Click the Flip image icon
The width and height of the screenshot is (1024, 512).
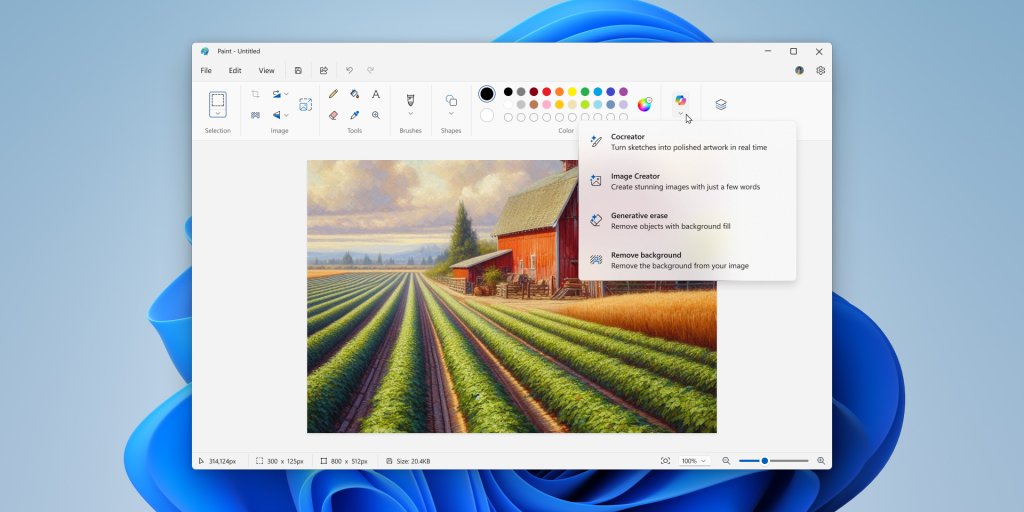point(276,115)
